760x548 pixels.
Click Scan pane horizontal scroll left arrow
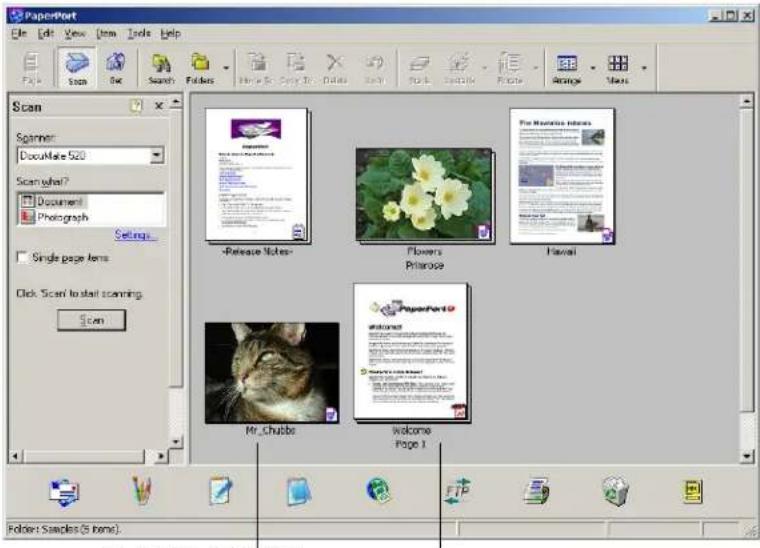coord(16,456)
